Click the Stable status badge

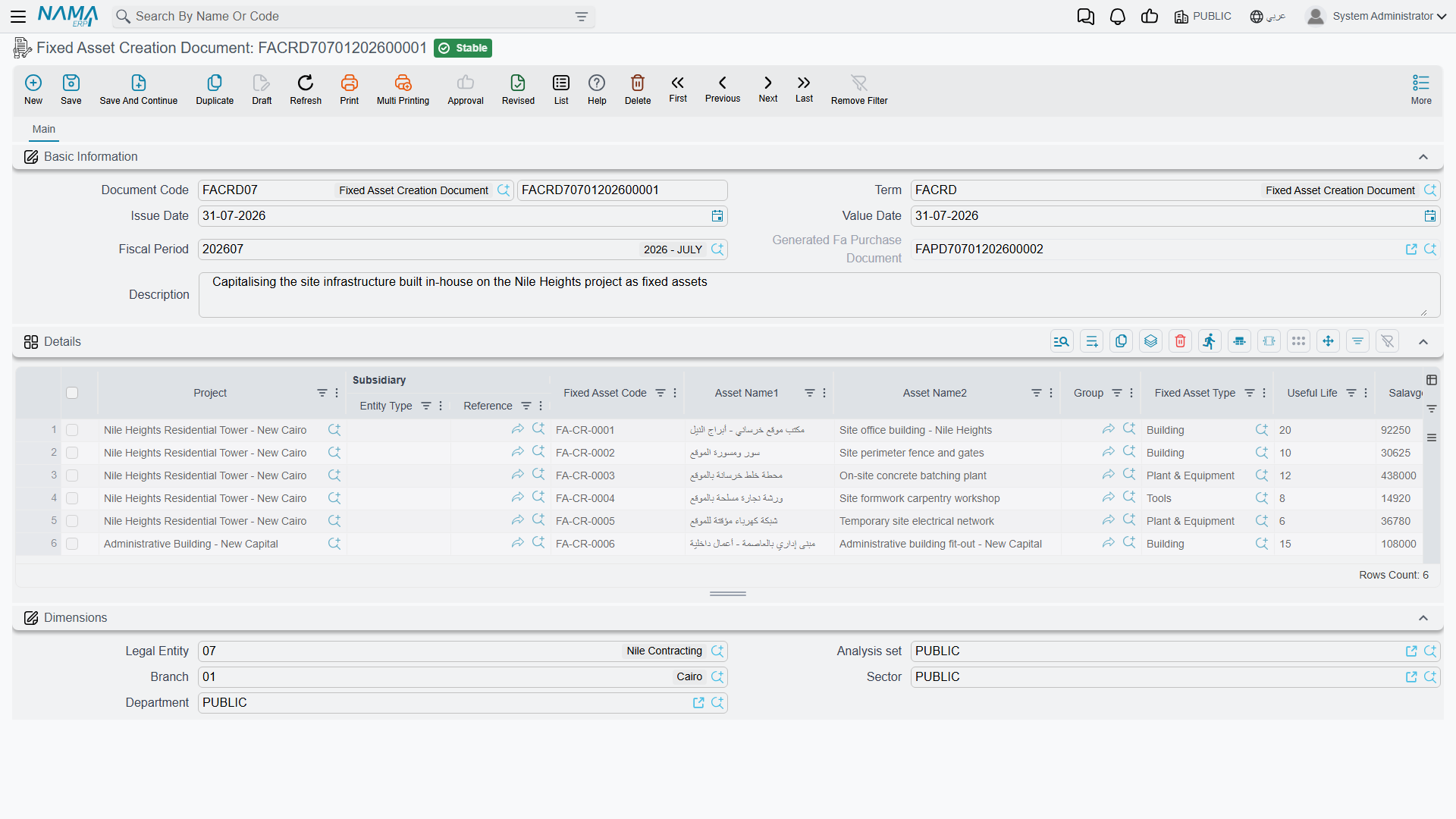(463, 49)
